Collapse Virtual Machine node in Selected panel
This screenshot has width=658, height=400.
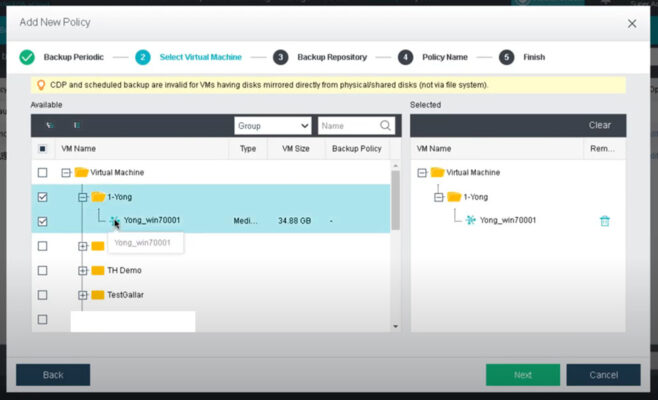(422, 173)
